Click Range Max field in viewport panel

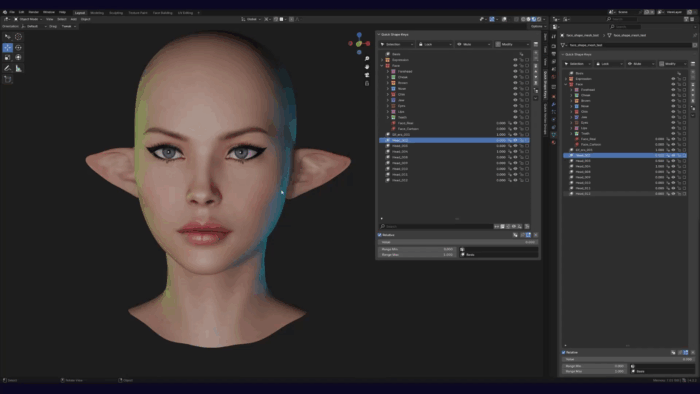point(417,254)
